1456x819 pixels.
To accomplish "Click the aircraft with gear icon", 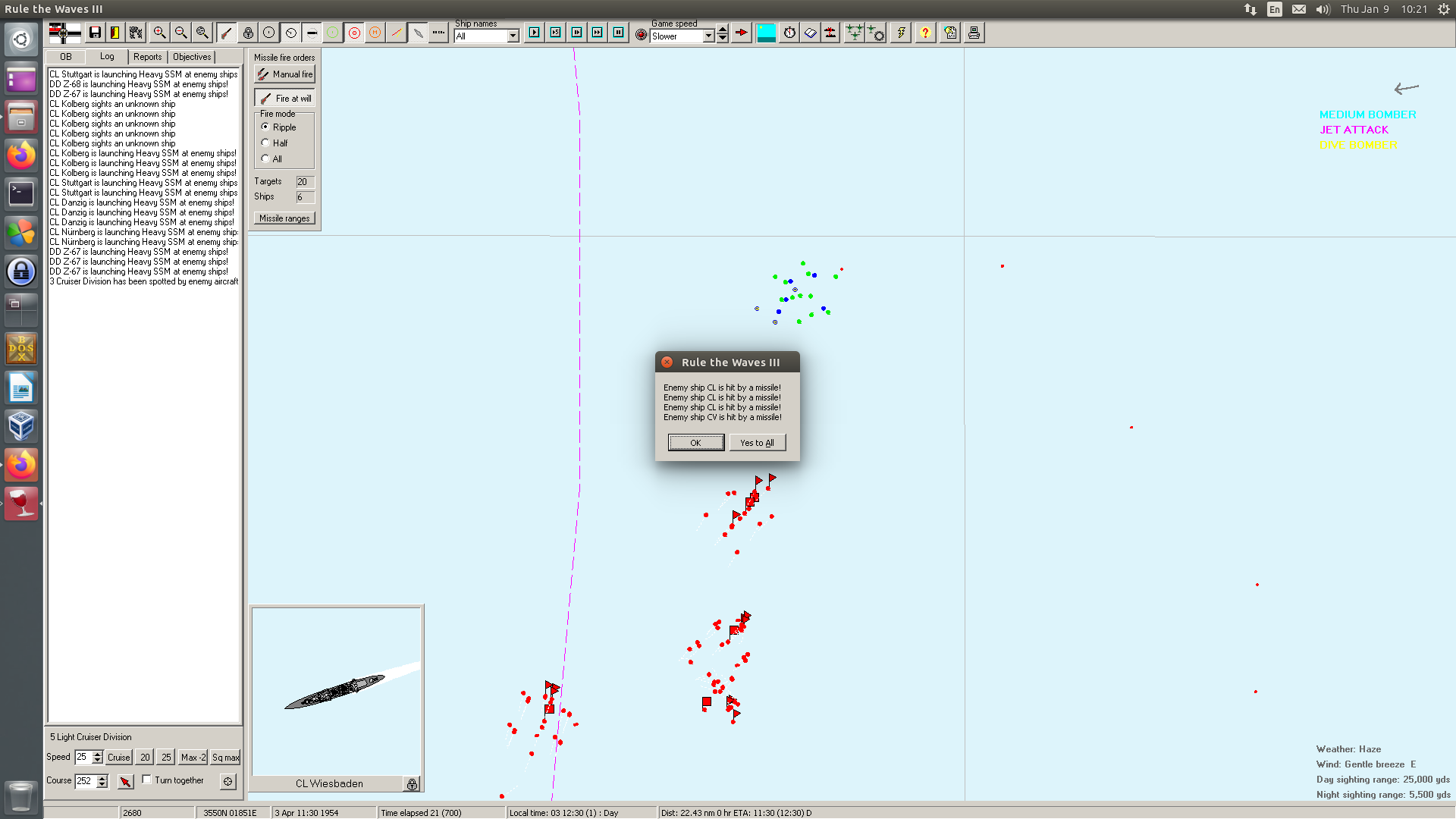I will (876, 33).
